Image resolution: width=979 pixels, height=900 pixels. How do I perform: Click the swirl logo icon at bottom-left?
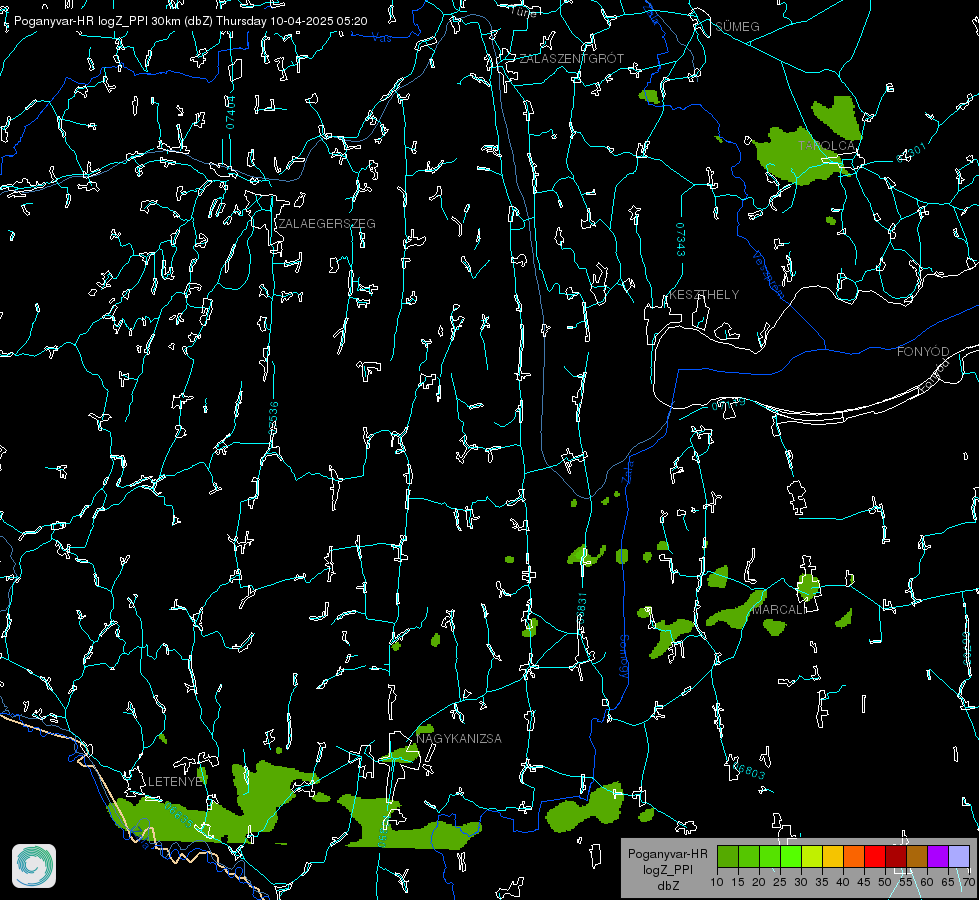tap(34, 866)
